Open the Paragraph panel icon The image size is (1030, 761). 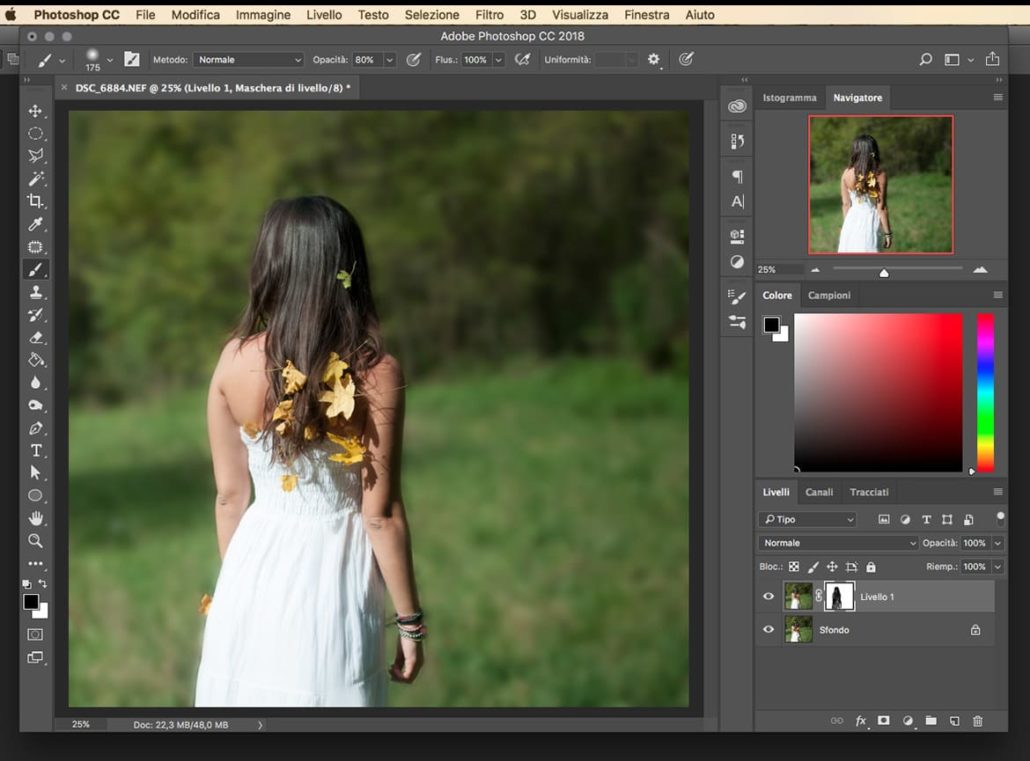[737, 176]
